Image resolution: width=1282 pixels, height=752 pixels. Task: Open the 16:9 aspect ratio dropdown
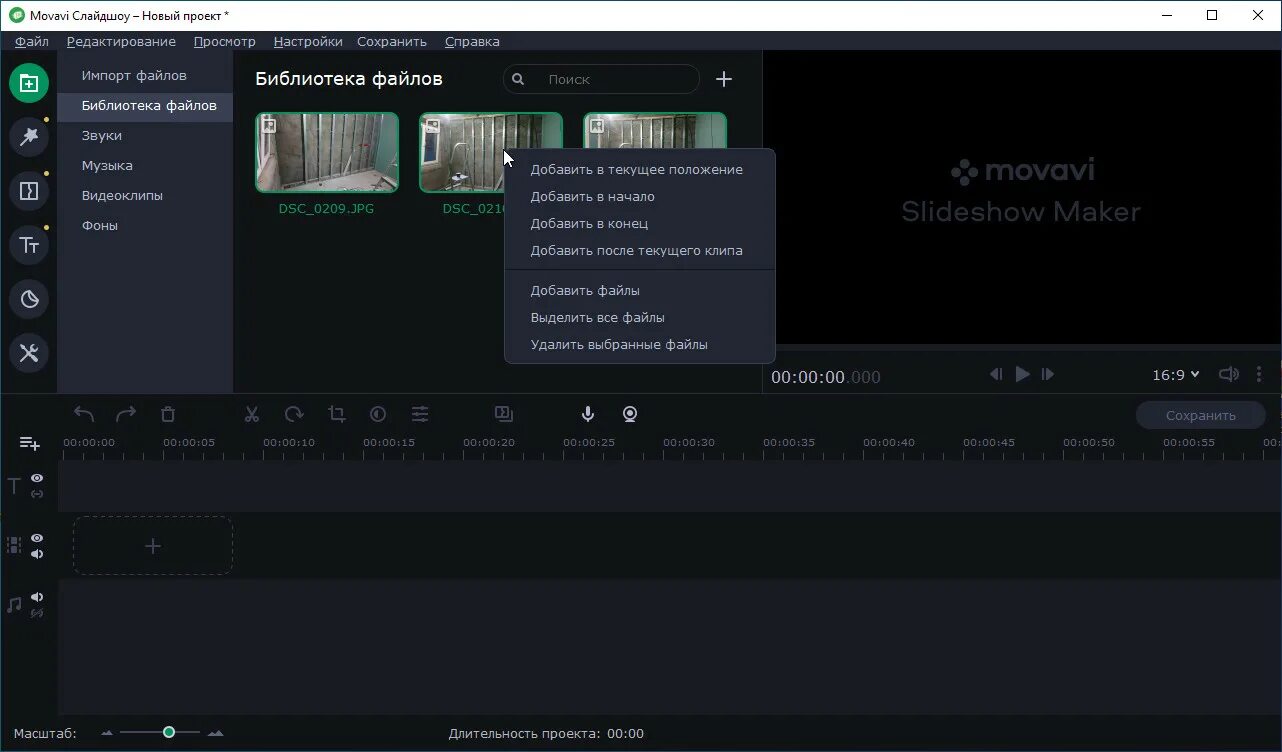click(1176, 375)
